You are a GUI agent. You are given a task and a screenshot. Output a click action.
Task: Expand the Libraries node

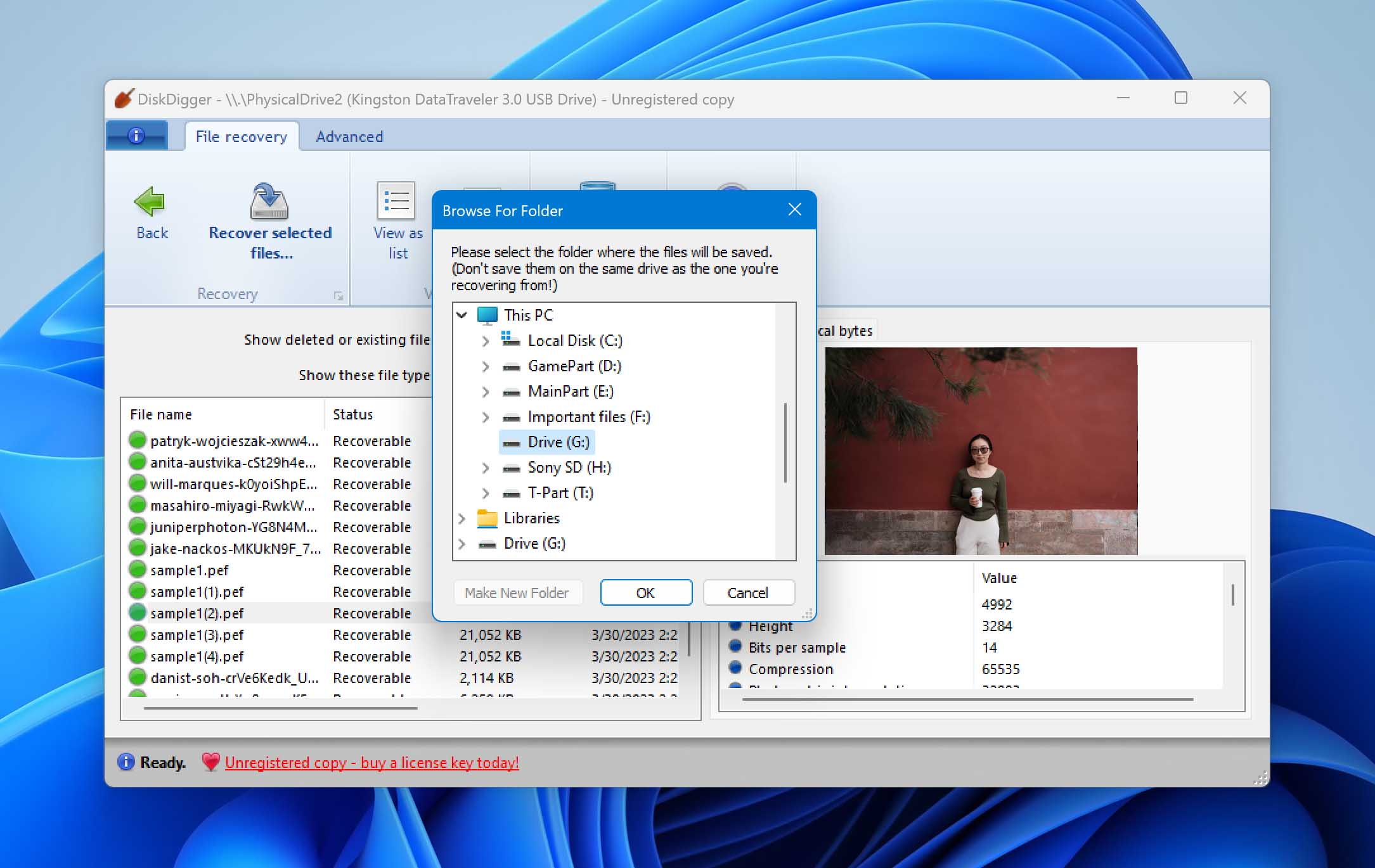click(462, 518)
